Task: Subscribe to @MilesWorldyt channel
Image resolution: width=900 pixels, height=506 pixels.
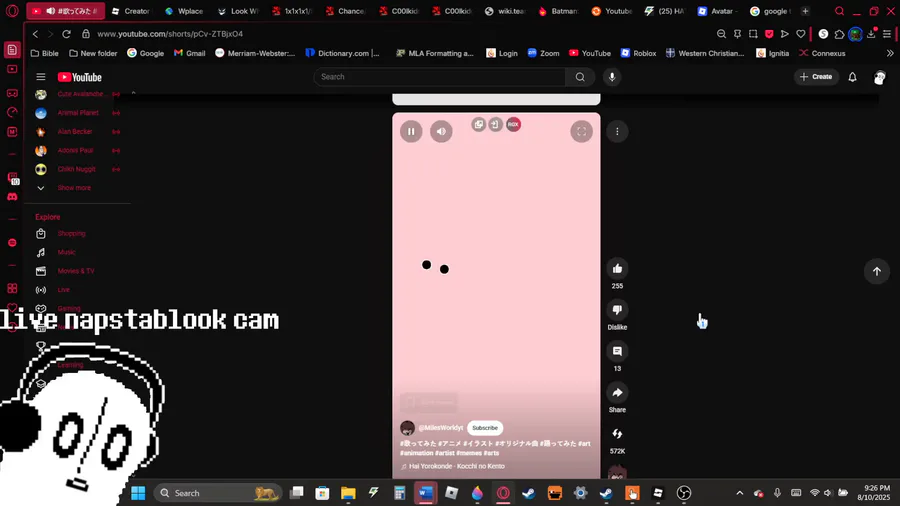Action: coord(484,428)
